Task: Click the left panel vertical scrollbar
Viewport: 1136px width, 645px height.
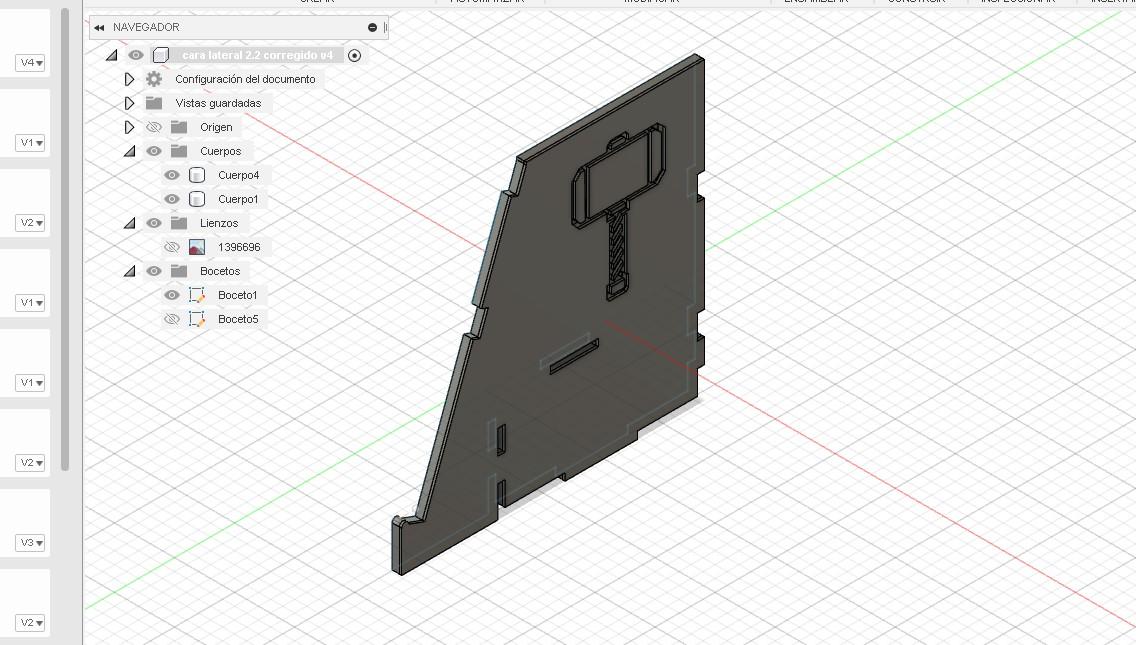Action: pos(64,239)
